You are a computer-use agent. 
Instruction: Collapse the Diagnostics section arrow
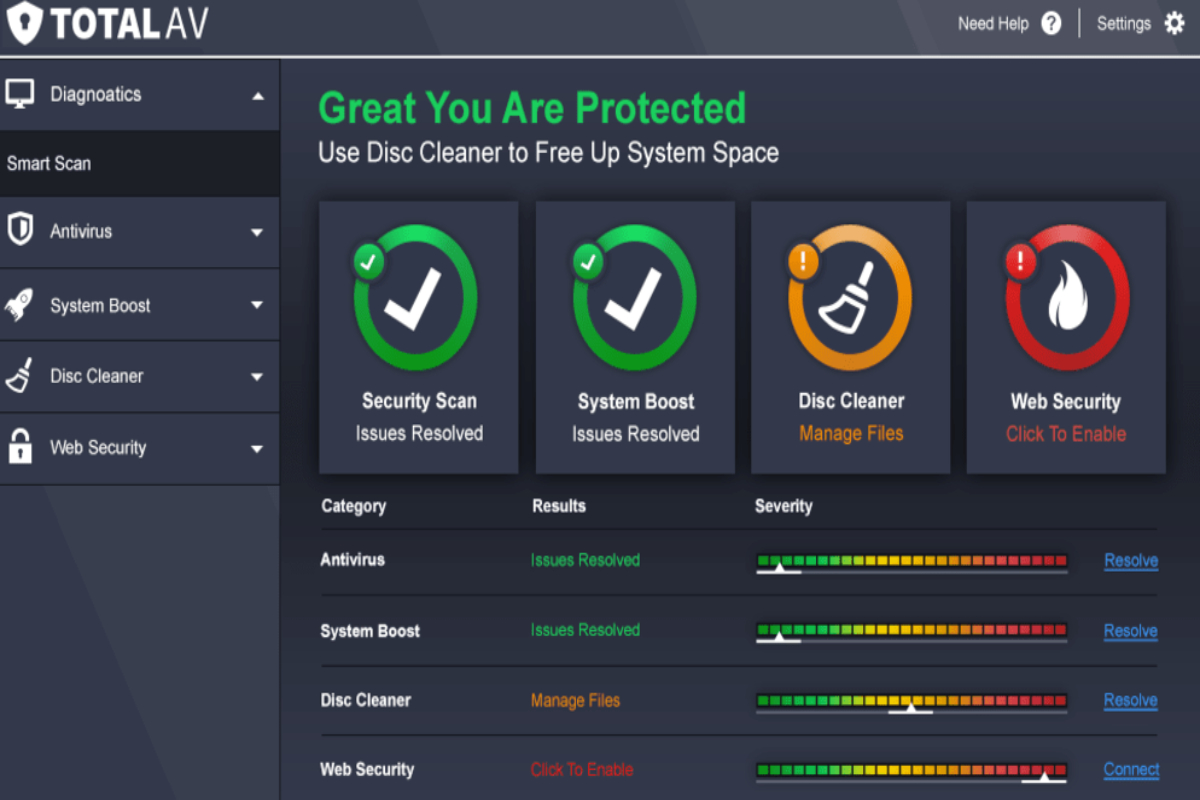click(258, 97)
